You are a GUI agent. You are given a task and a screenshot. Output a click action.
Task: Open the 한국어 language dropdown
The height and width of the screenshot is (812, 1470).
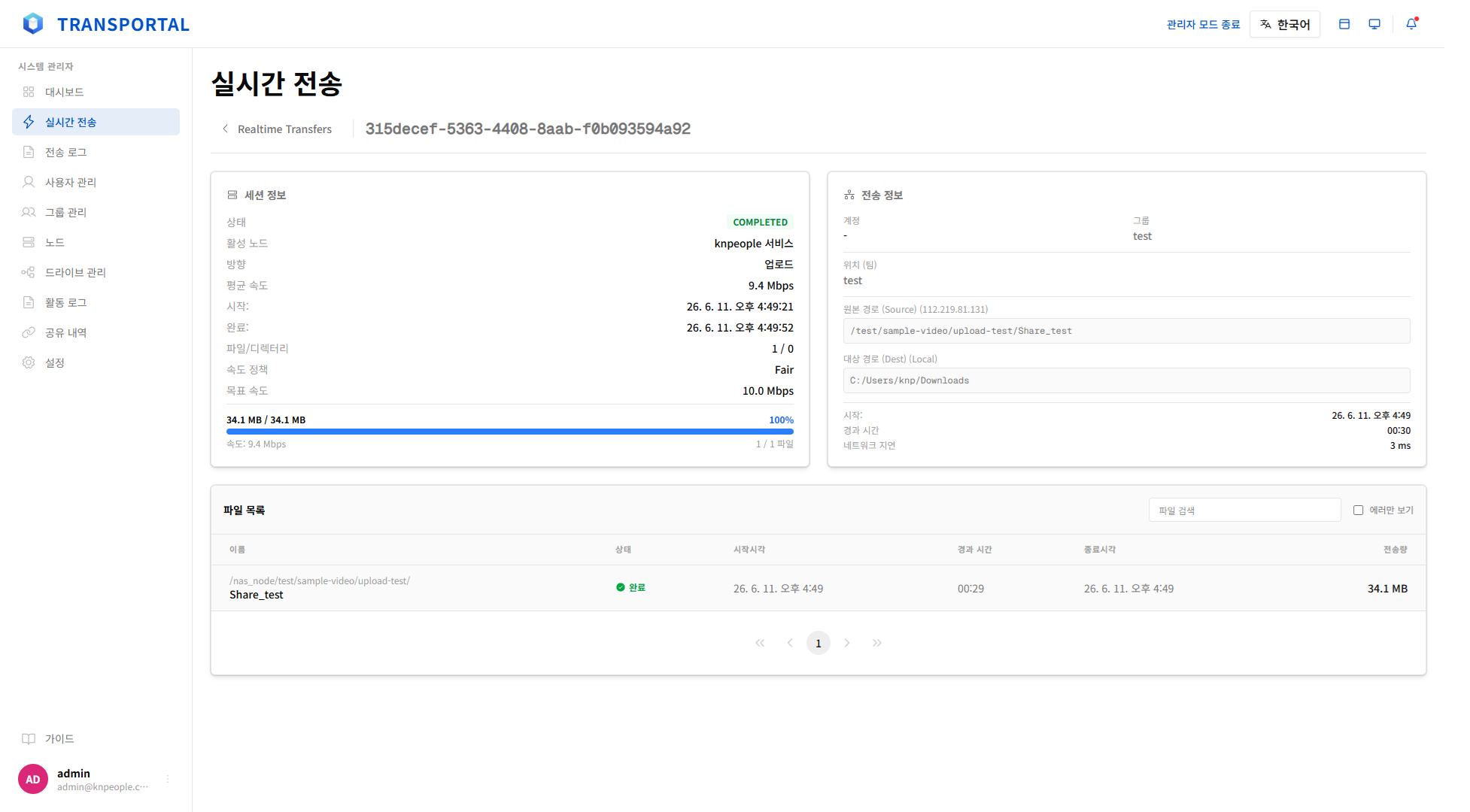[x=1285, y=24]
